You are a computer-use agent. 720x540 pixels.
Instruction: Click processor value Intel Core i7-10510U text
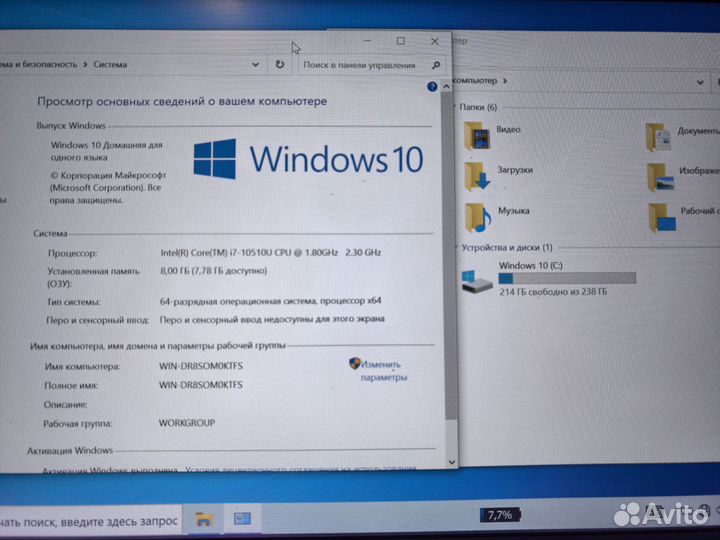tap(270, 253)
